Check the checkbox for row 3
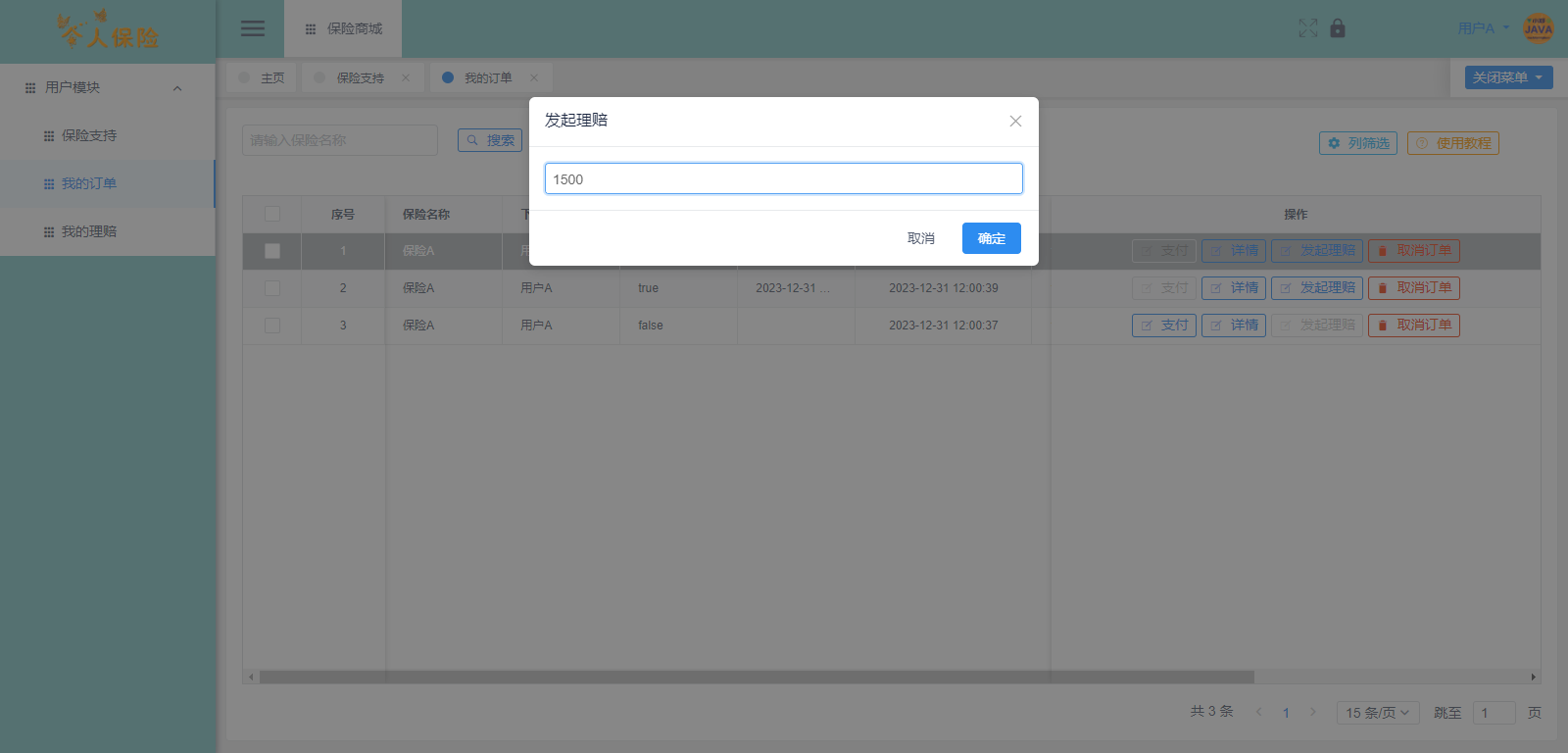This screenshot has width=1568, height=753. tap(272, 326)
